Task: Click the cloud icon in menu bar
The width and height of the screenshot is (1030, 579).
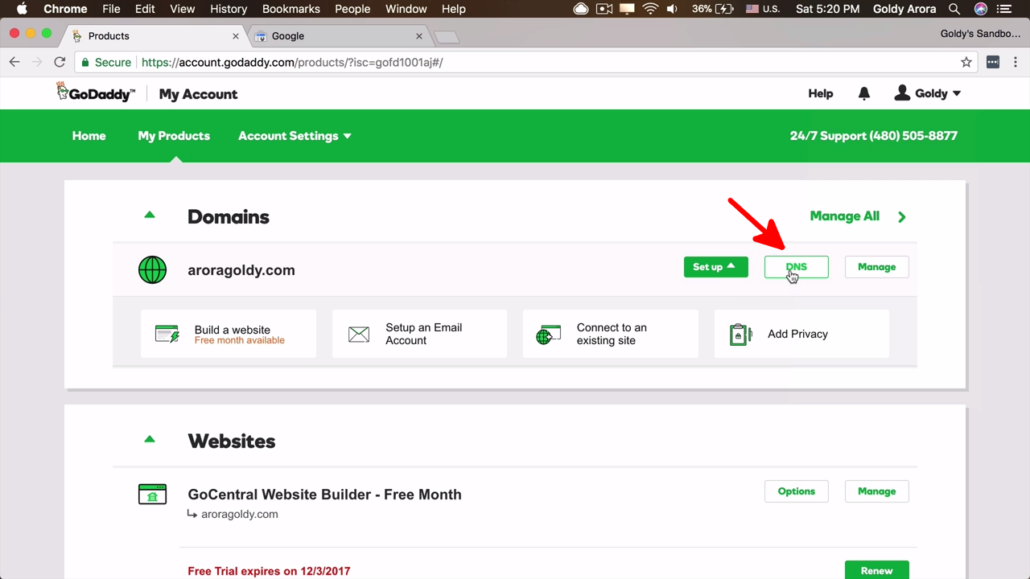Action: [581, 9]
